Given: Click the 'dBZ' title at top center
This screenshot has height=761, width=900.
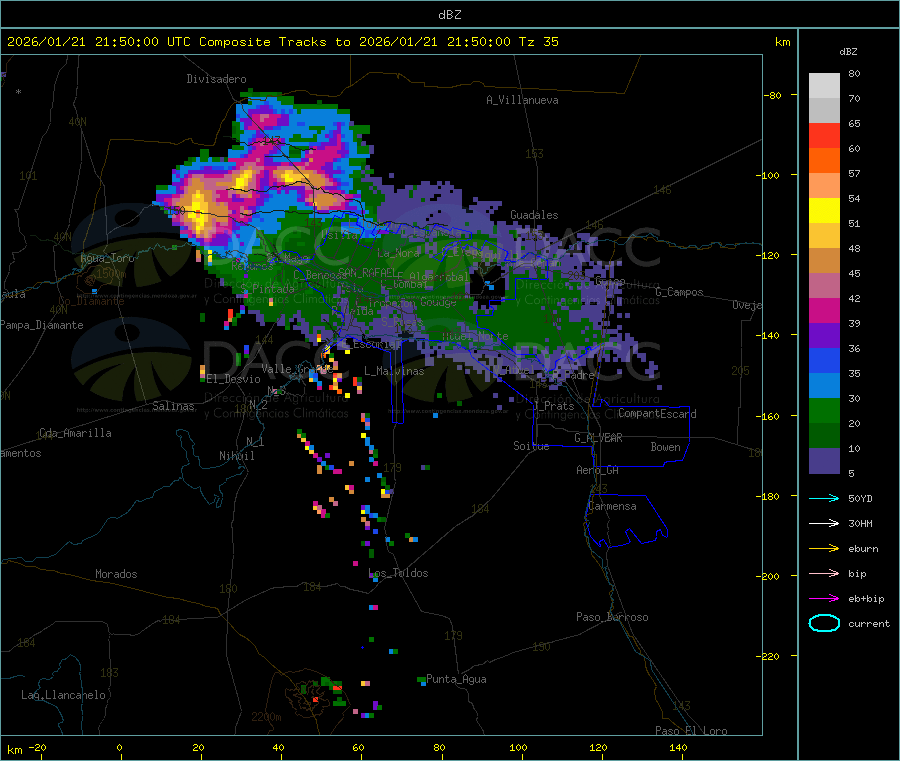Looking at the screenshot, I should [449, 15].
